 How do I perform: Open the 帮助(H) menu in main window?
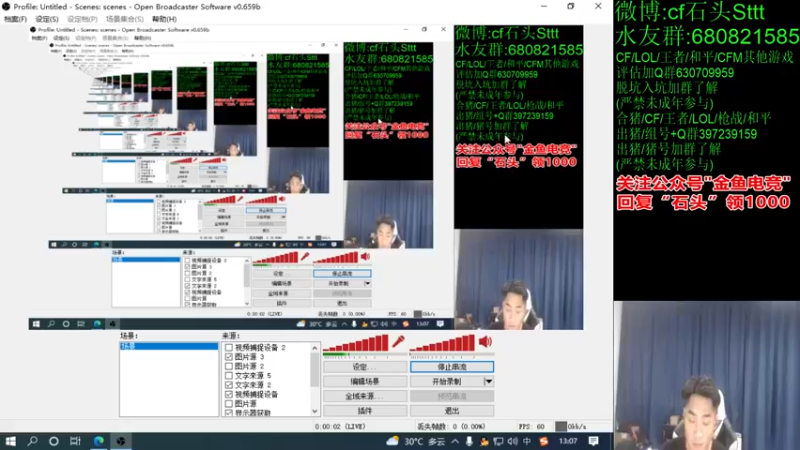pyautogui.click(x=164, y=19)
